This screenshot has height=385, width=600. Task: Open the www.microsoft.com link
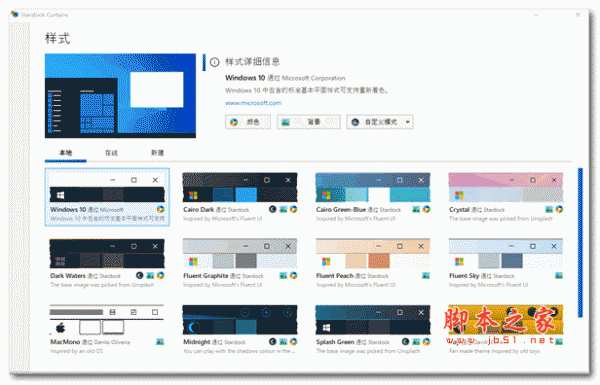[253, 103]
